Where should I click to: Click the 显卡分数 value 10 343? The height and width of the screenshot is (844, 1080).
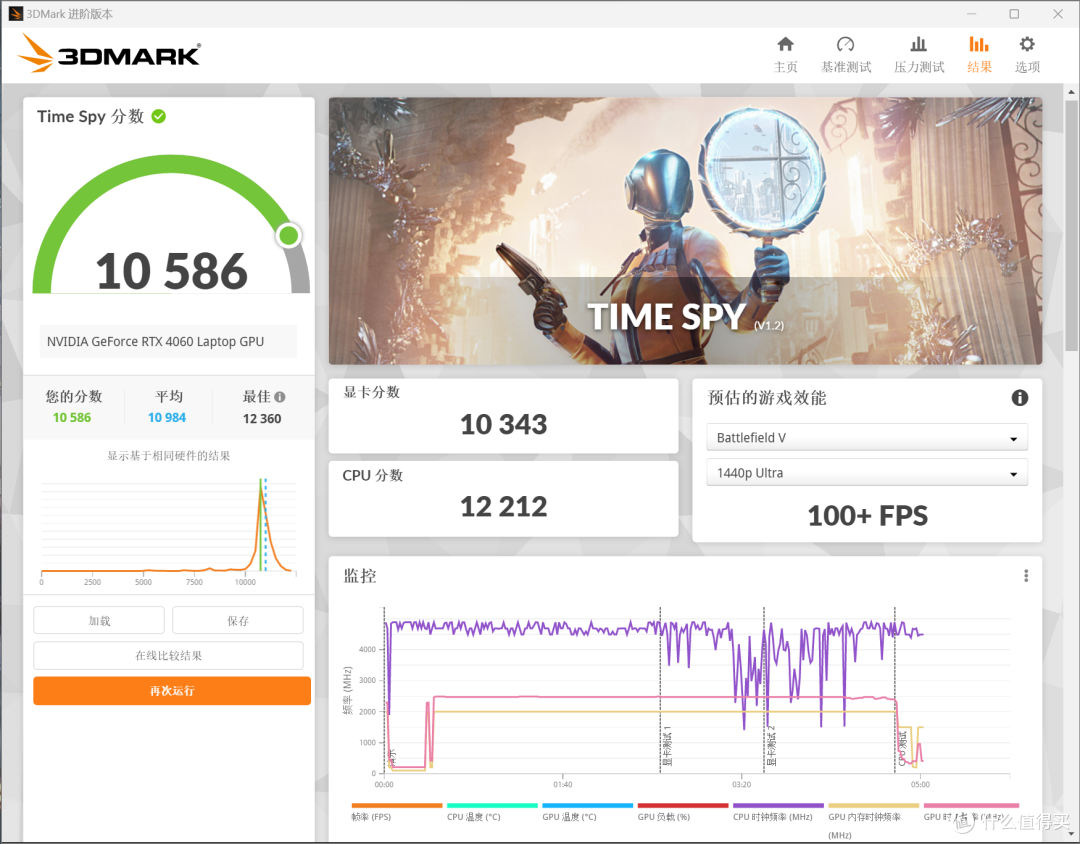(x=503, y=424)
